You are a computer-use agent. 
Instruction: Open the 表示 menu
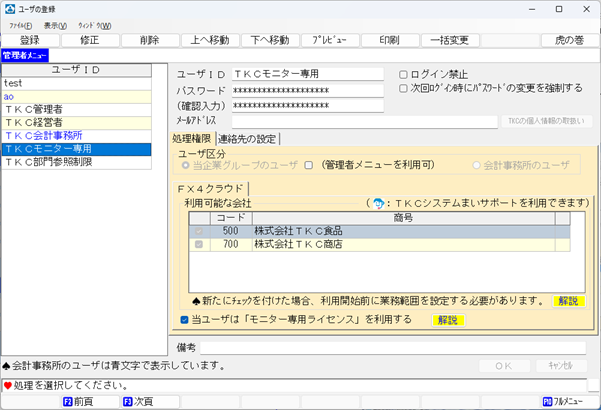coord(55,26)
